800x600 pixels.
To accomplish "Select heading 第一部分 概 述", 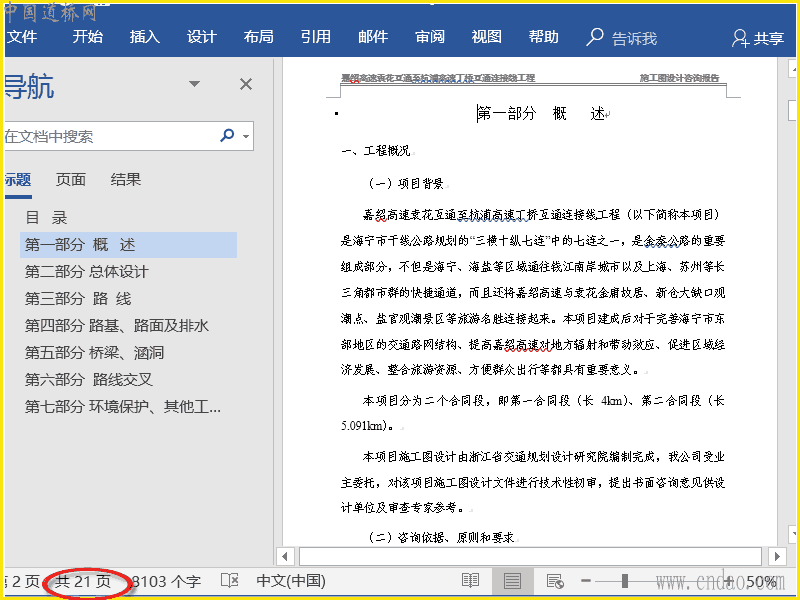I will pyautogui.click(x=129, y=245).
